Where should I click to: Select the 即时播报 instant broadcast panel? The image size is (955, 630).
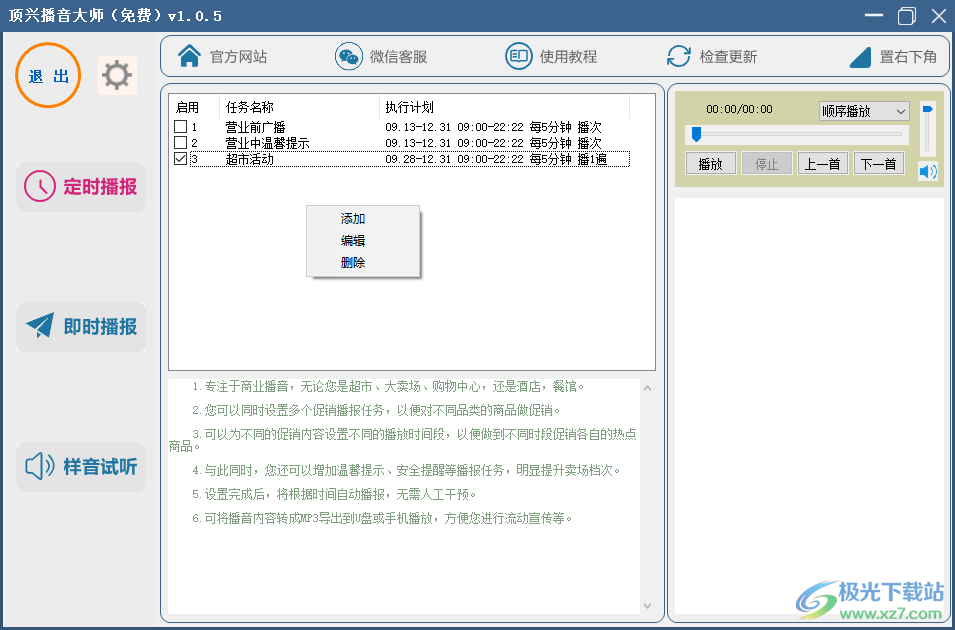coord(80,327)
